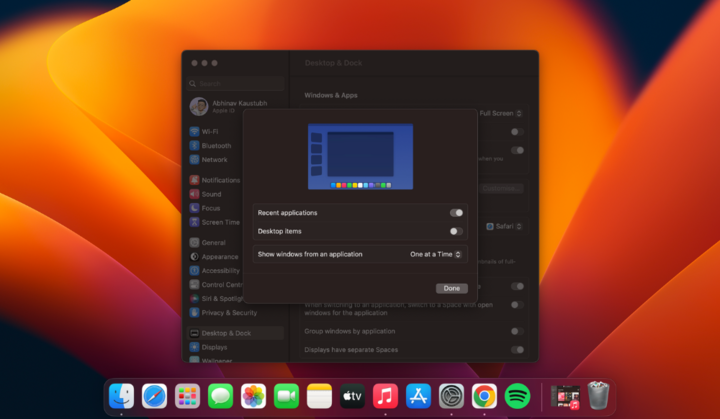Open Trash in the Dock
Screen dimensions: 720x419
pos(598,396)
